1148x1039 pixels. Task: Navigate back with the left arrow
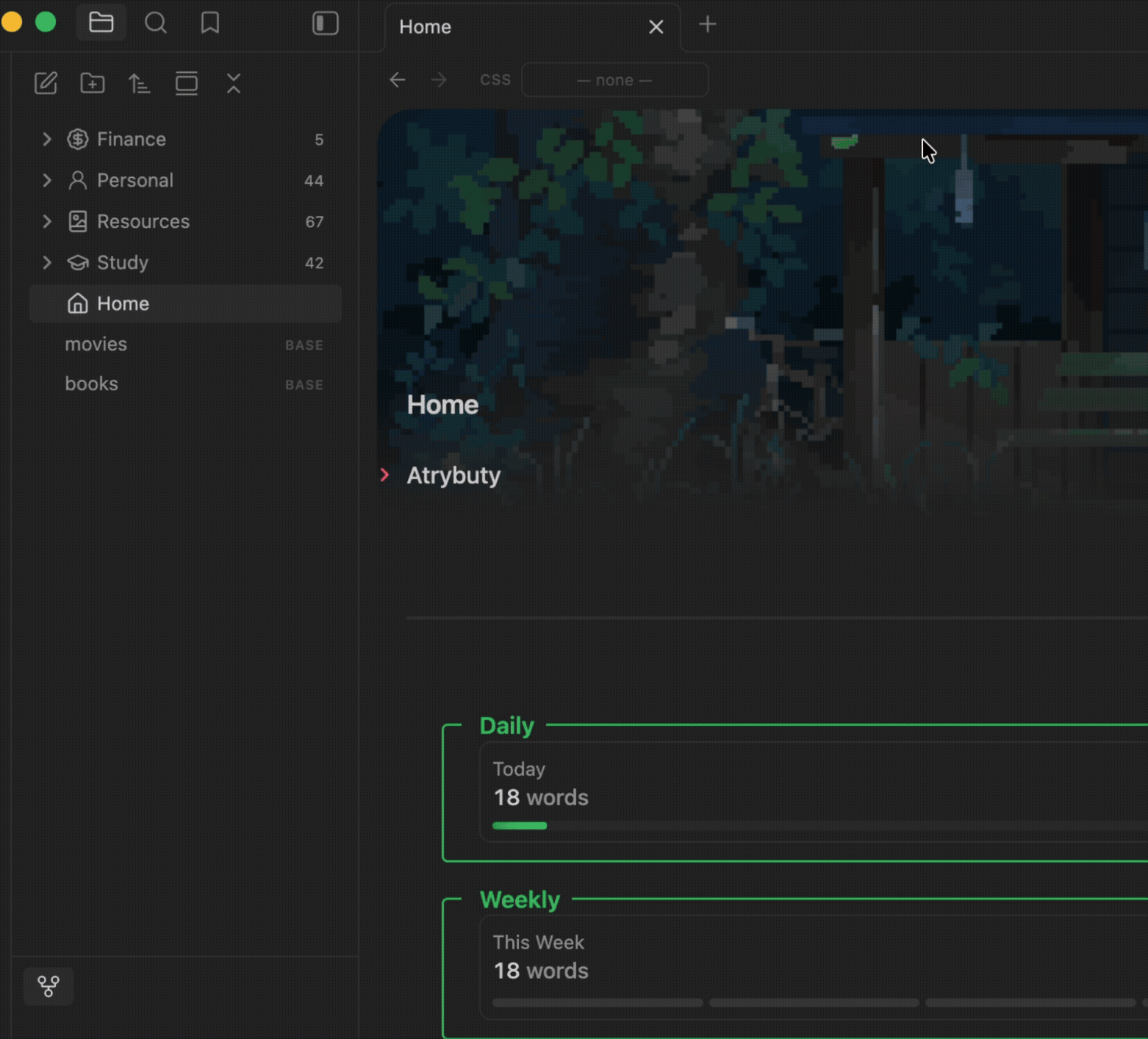pyautogui.click(x=398, y=79)
